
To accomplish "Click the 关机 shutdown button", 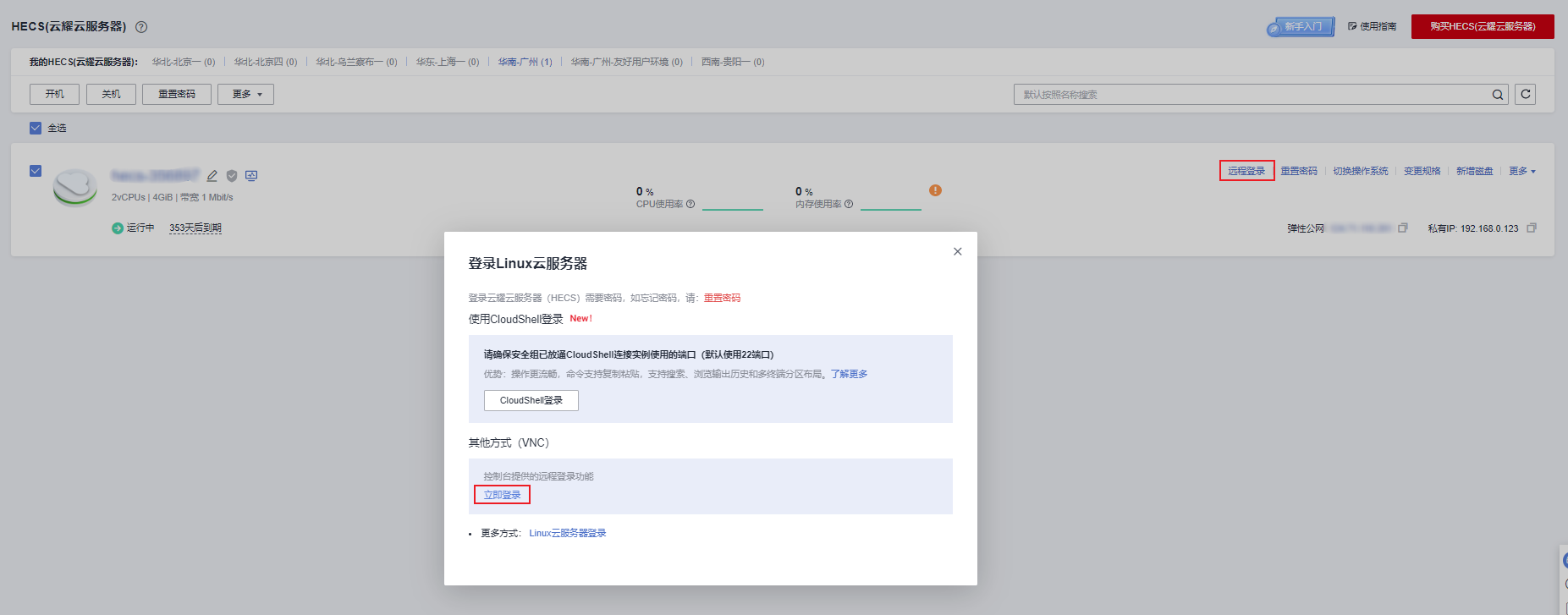I will [x=111, y=94].
